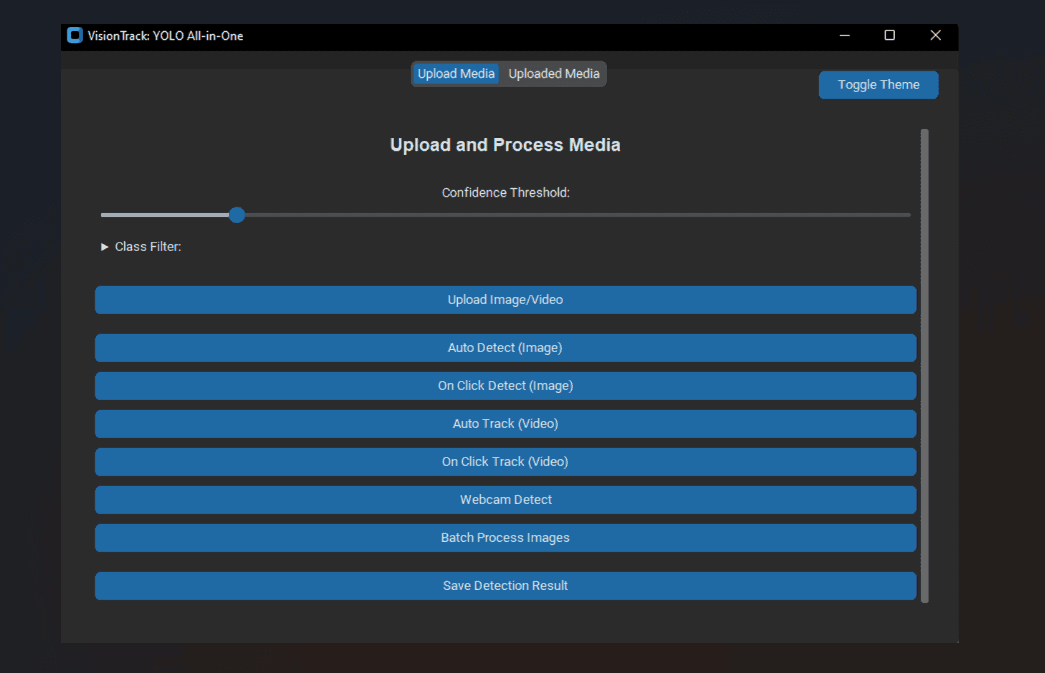Viewport: 1045px width, 673px height.
Task: Click the Toggle Theme button
Action: click(878, 85)
